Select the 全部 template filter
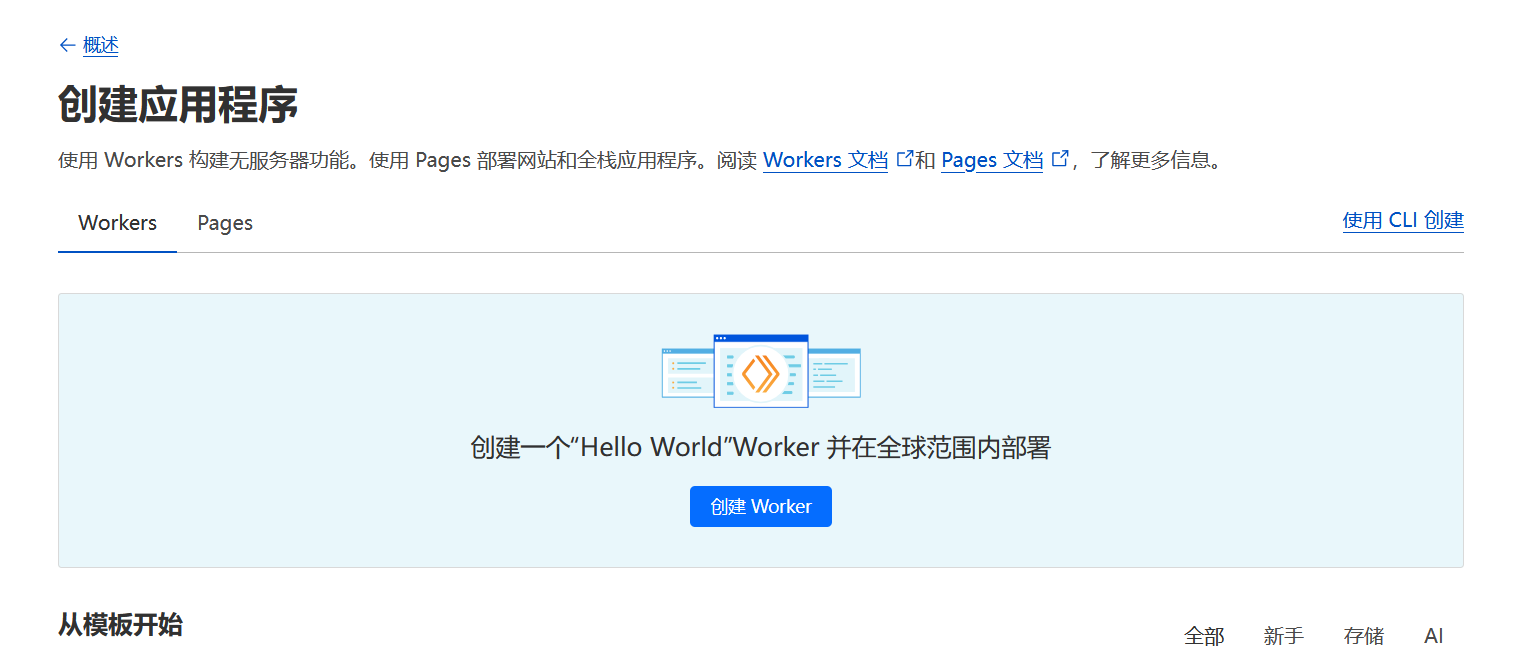This screenshot has height=656, width=1533. coord(1204,636)
